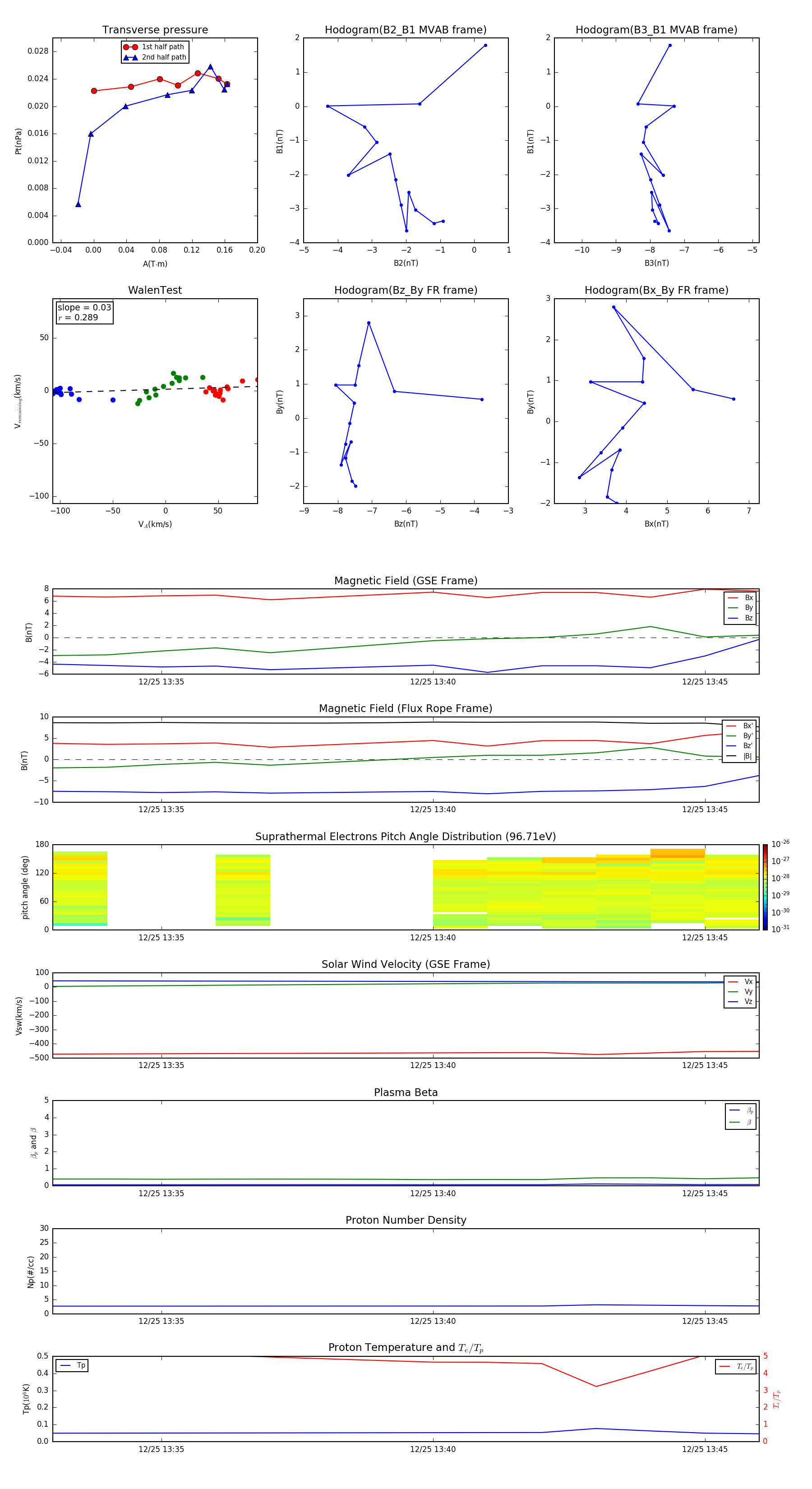Select the Tp legend entry

(72, 1365)
